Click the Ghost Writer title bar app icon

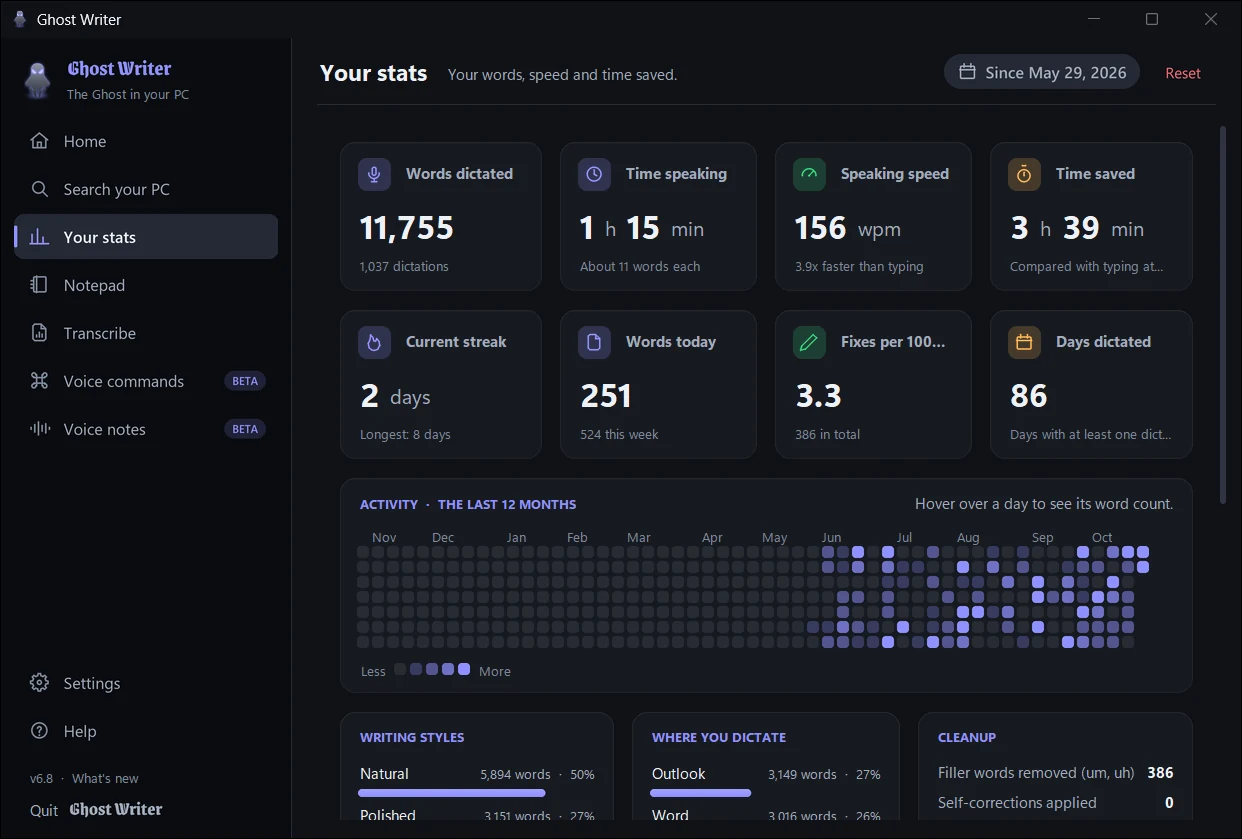click(x=19, y=19)
